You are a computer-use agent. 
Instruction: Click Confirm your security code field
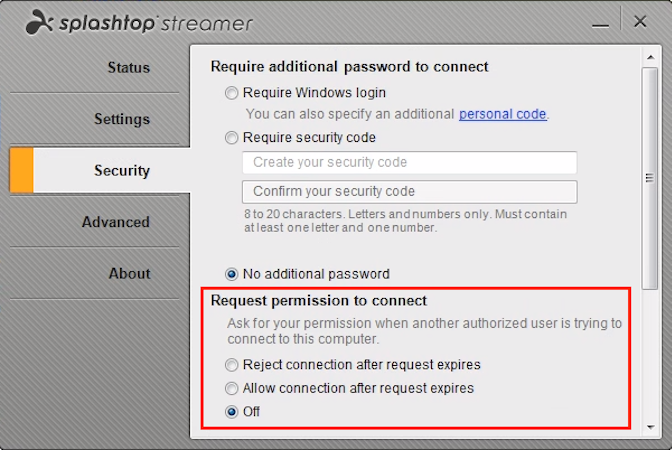pos(409,192)
